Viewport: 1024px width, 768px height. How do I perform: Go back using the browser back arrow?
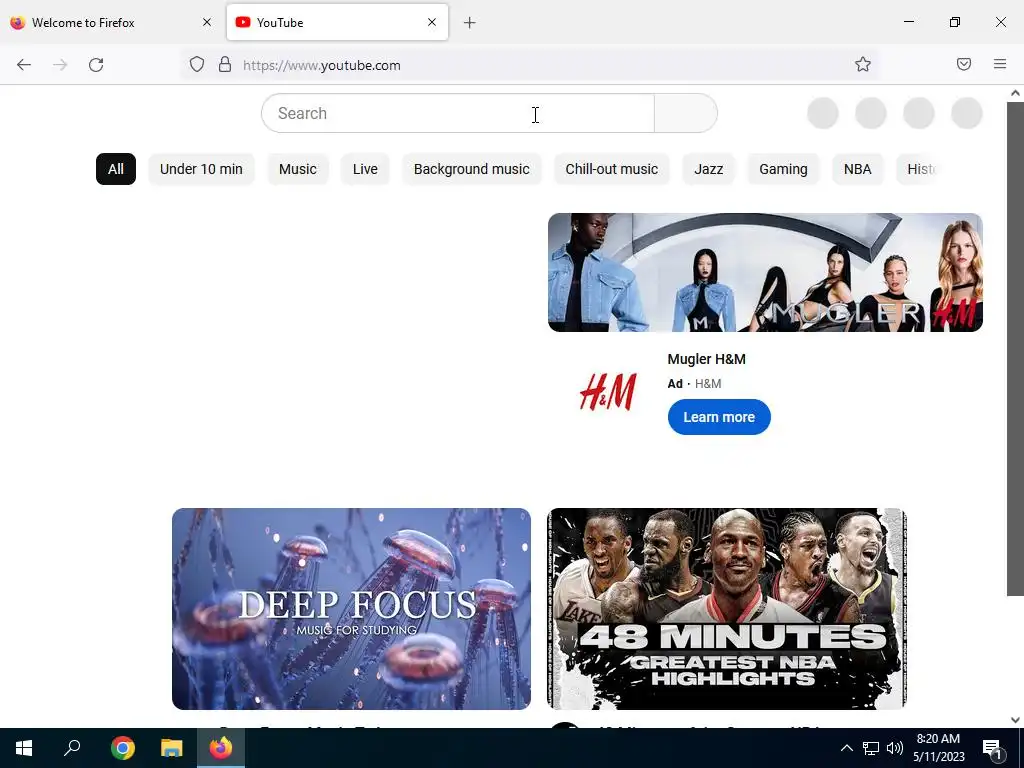pyautogui.click(x=24, y=65)
